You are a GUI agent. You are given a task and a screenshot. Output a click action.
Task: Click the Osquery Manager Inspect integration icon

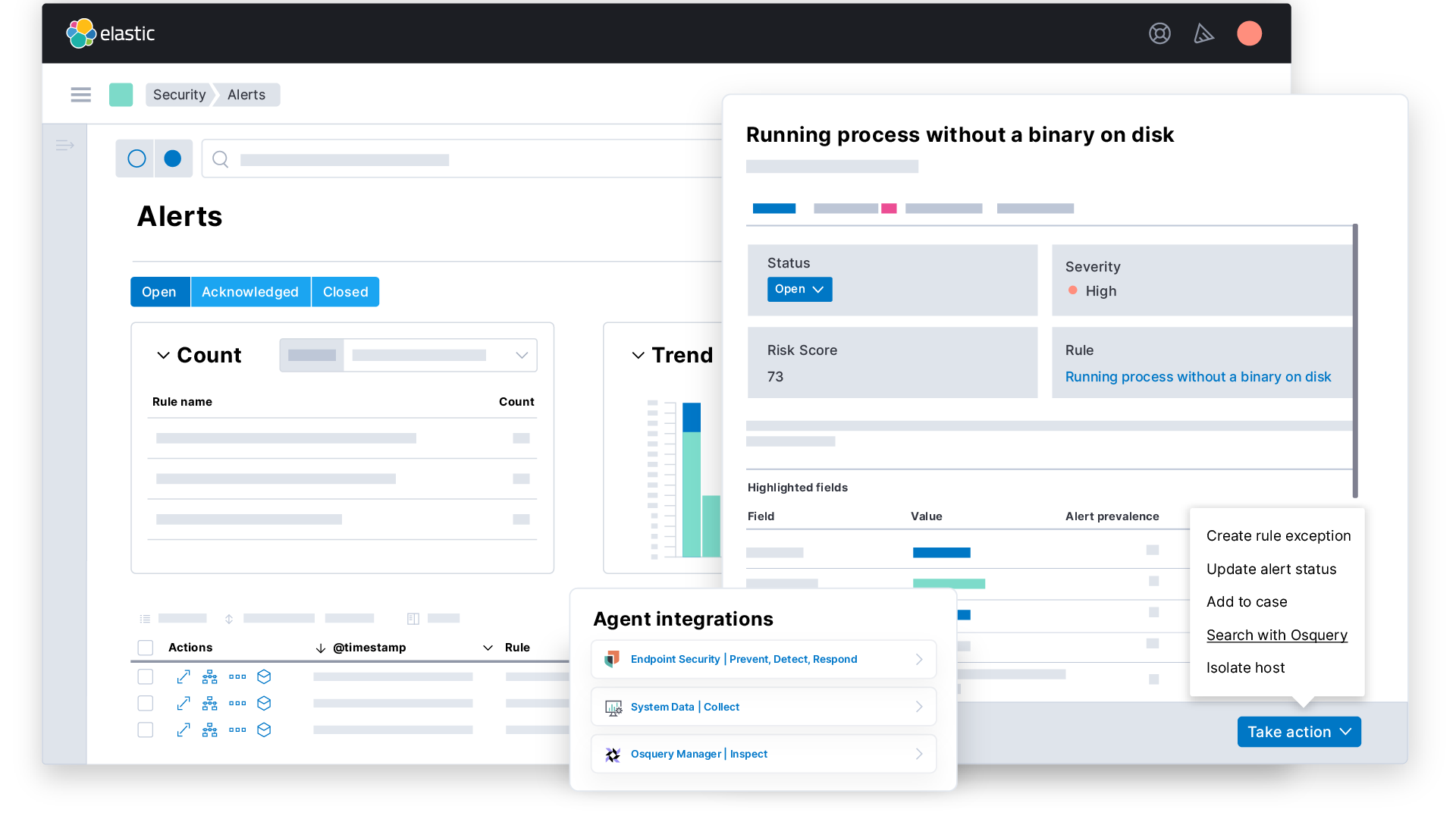(x=612, y=755)
